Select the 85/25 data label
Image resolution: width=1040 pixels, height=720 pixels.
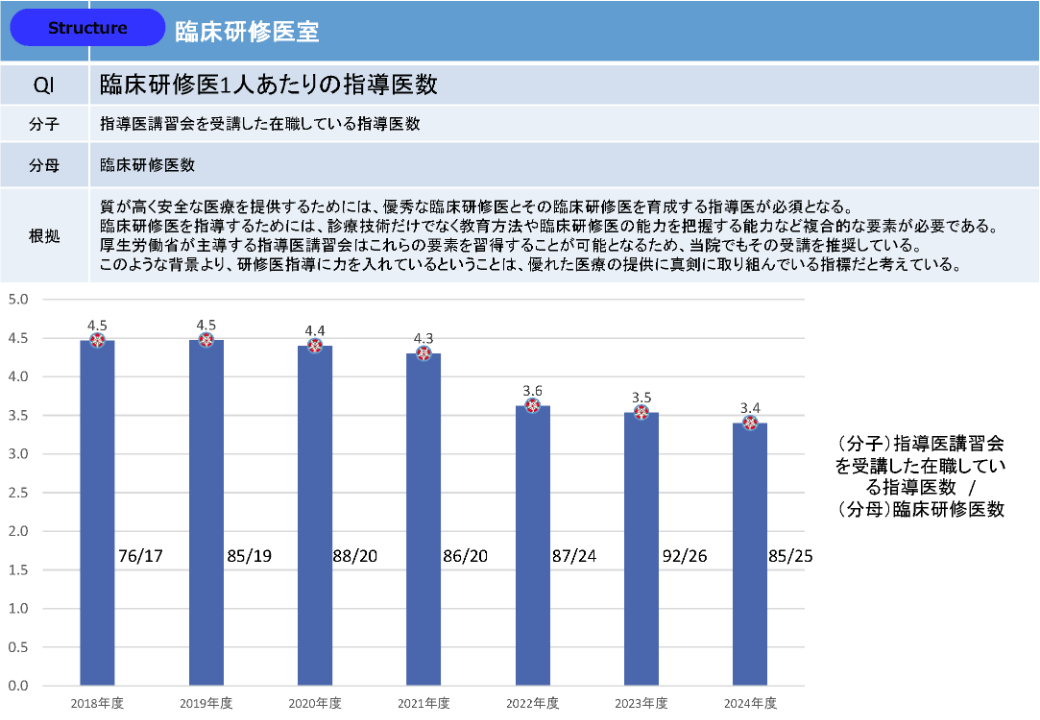790,555
